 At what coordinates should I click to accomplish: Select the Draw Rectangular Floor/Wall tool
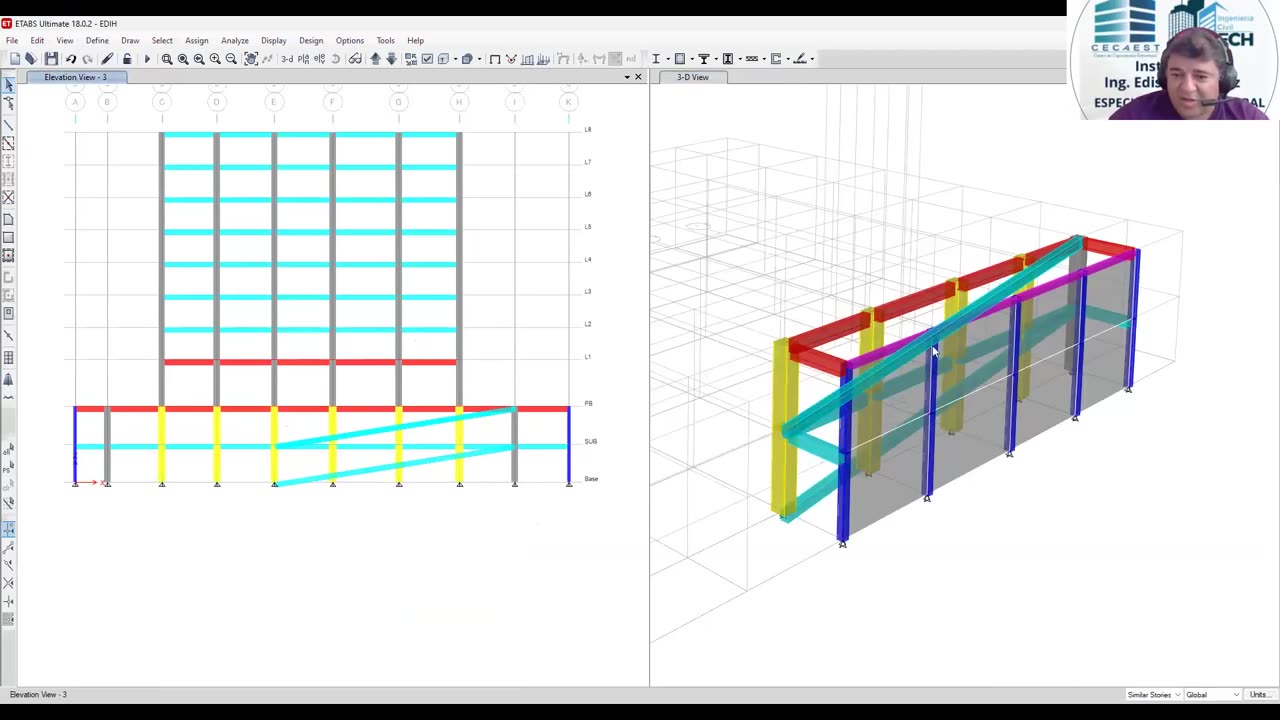coord(9,238)
